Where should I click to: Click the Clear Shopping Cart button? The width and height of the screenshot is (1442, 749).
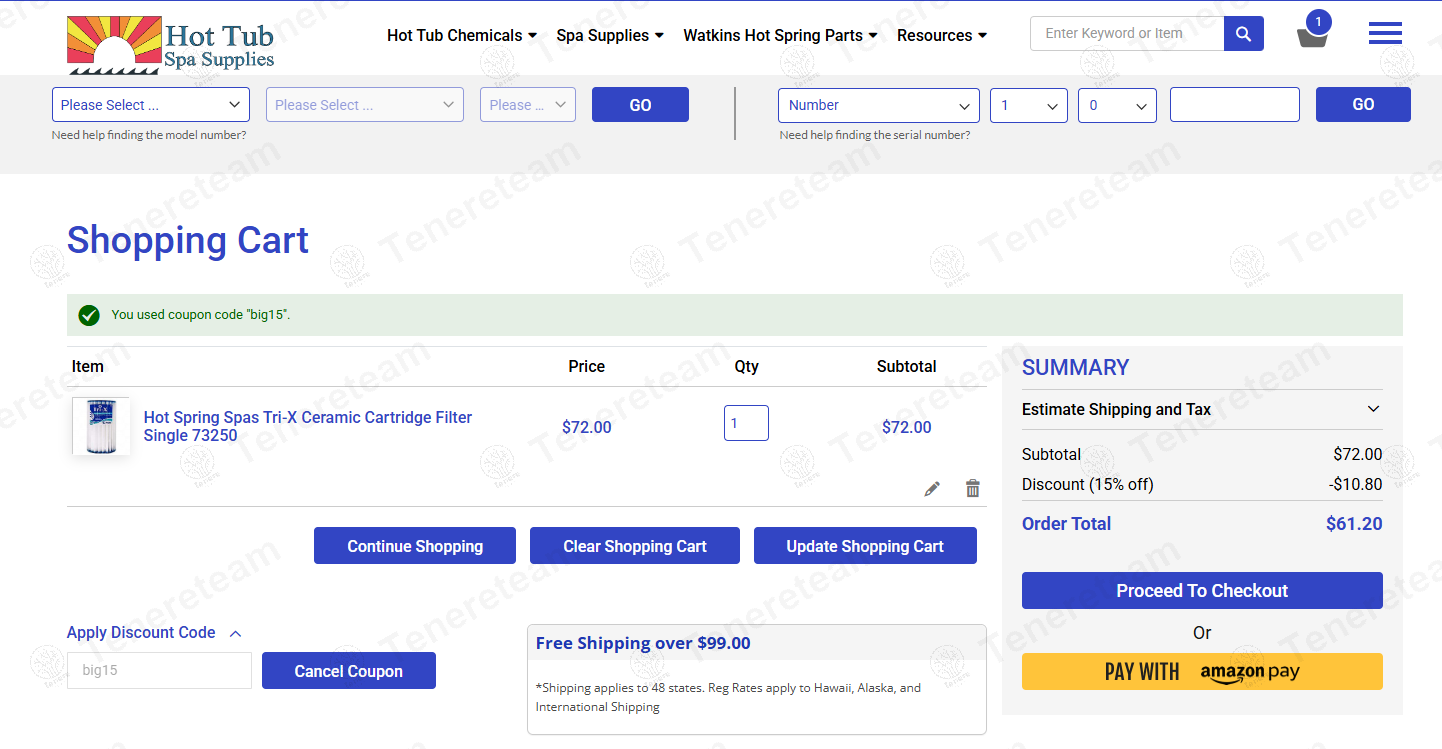tap(634, 546)
